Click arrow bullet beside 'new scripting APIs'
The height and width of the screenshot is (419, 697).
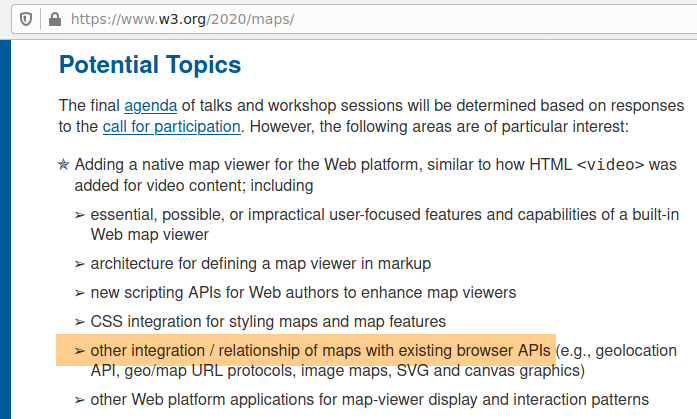79,293
